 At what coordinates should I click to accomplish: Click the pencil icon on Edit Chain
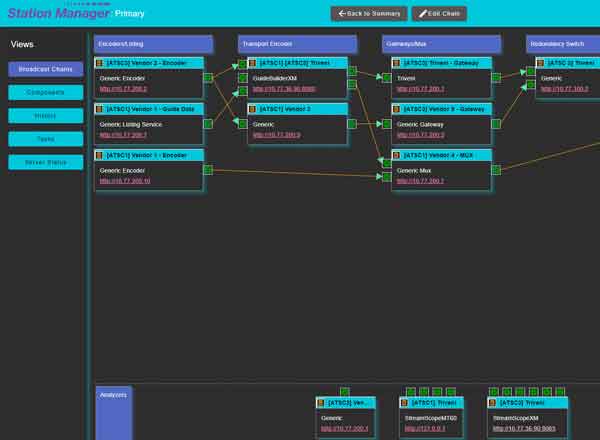(423, 14)
